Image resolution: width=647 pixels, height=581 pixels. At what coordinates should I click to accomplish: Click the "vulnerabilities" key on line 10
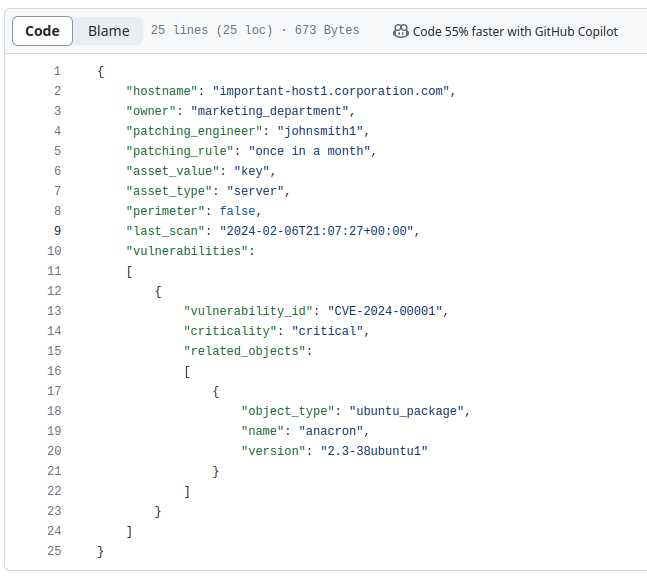[x=187, y=251]
